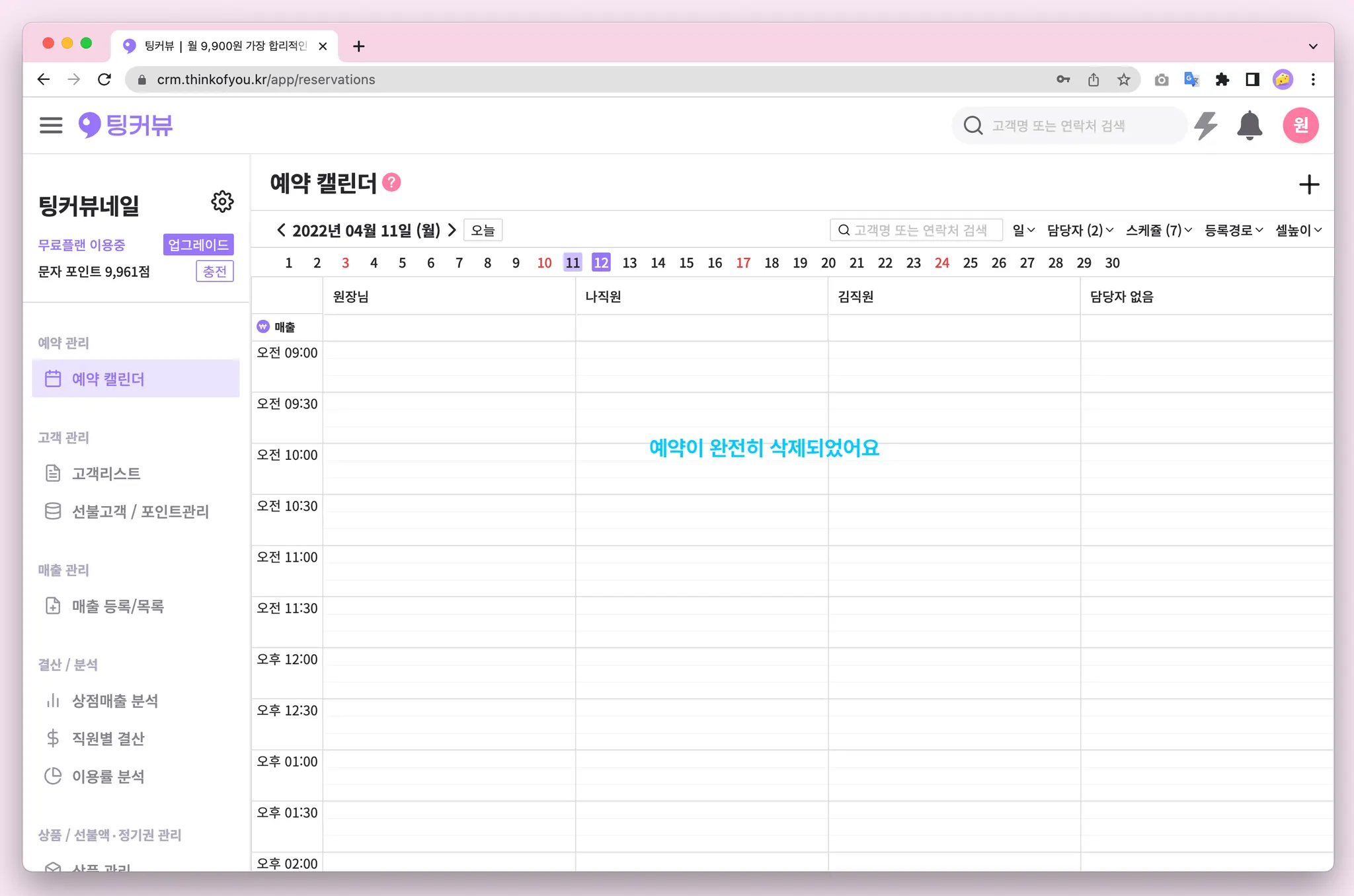Select day 12 in date strip
Viewport: 1354px width, 896px height.
600,262
